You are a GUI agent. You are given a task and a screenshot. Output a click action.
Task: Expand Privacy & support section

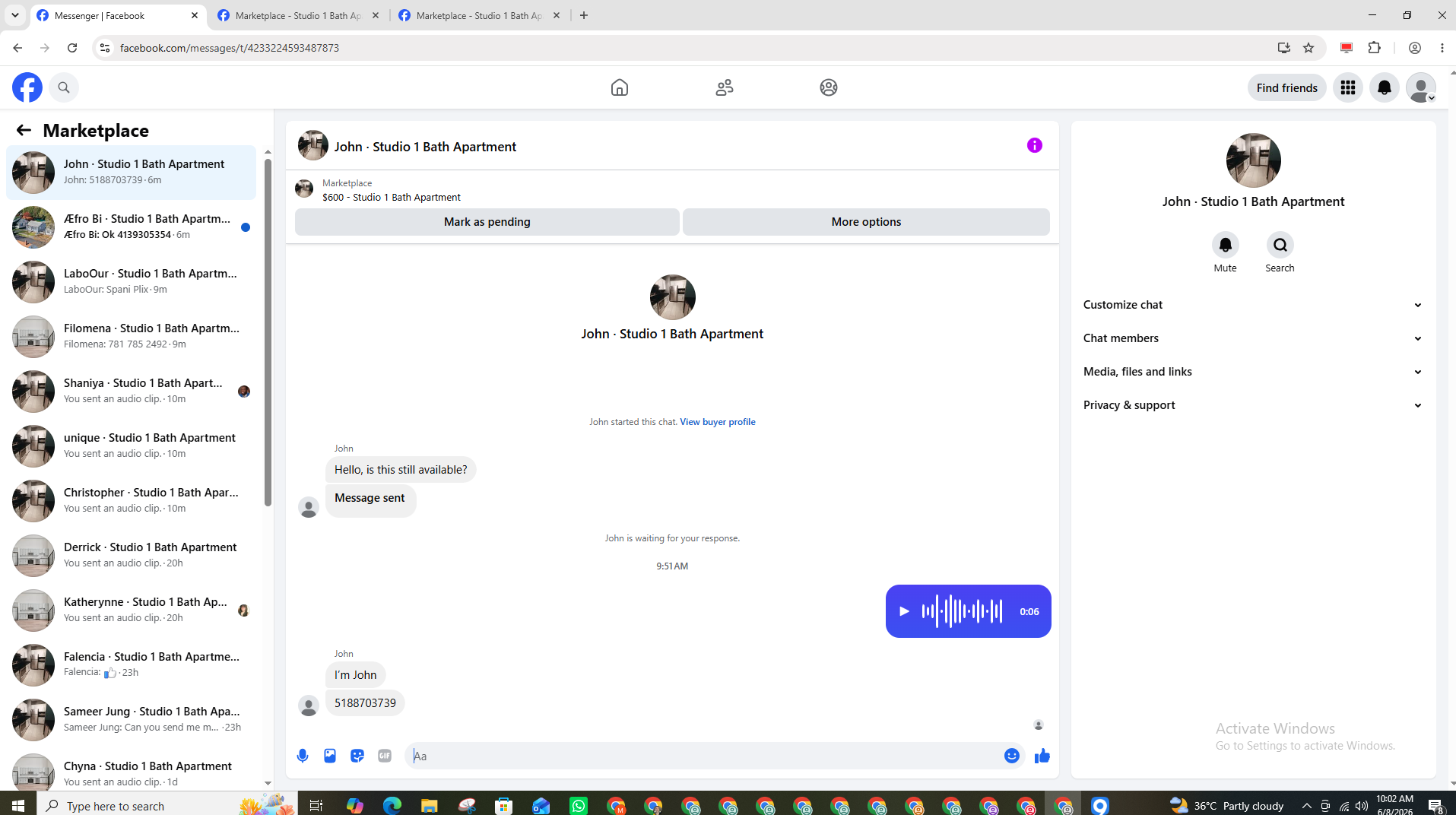(1253, 405)
